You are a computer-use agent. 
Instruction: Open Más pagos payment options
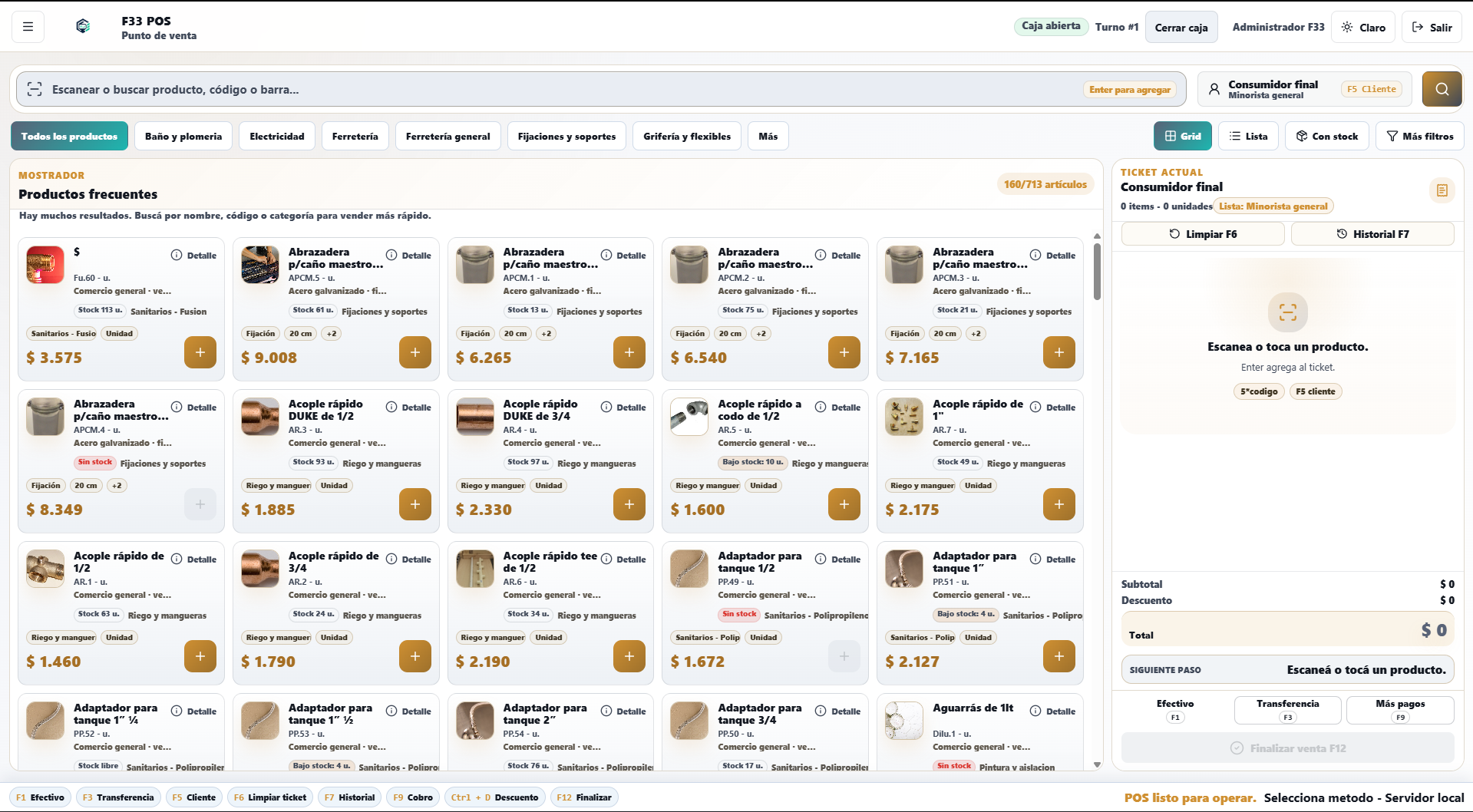coord(1400,710)
